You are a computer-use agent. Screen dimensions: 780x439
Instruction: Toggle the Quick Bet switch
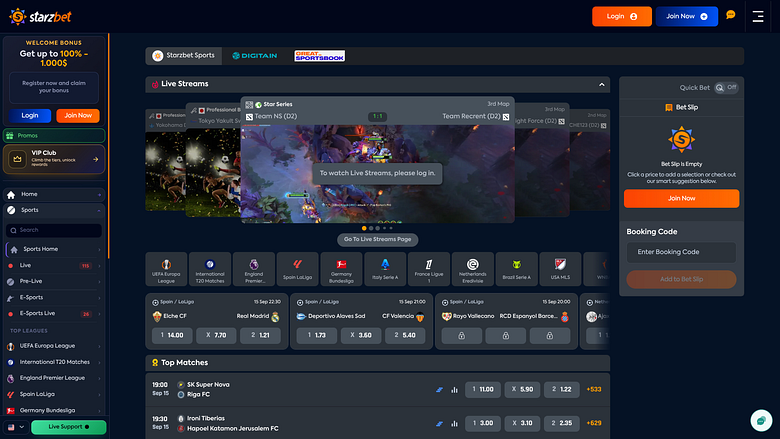coord(726,88)
